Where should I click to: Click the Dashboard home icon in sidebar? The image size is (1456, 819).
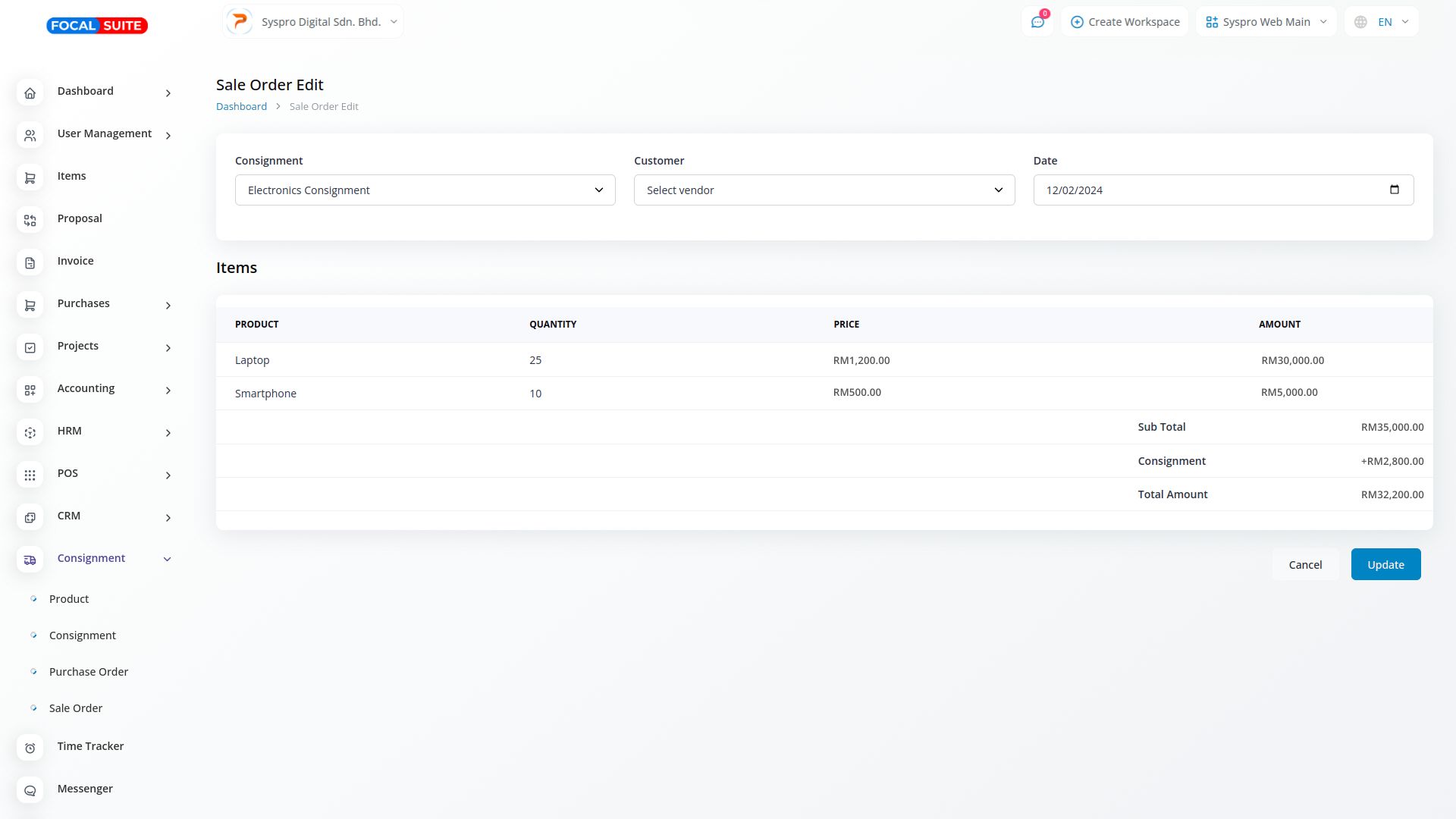tap(30, 93)
